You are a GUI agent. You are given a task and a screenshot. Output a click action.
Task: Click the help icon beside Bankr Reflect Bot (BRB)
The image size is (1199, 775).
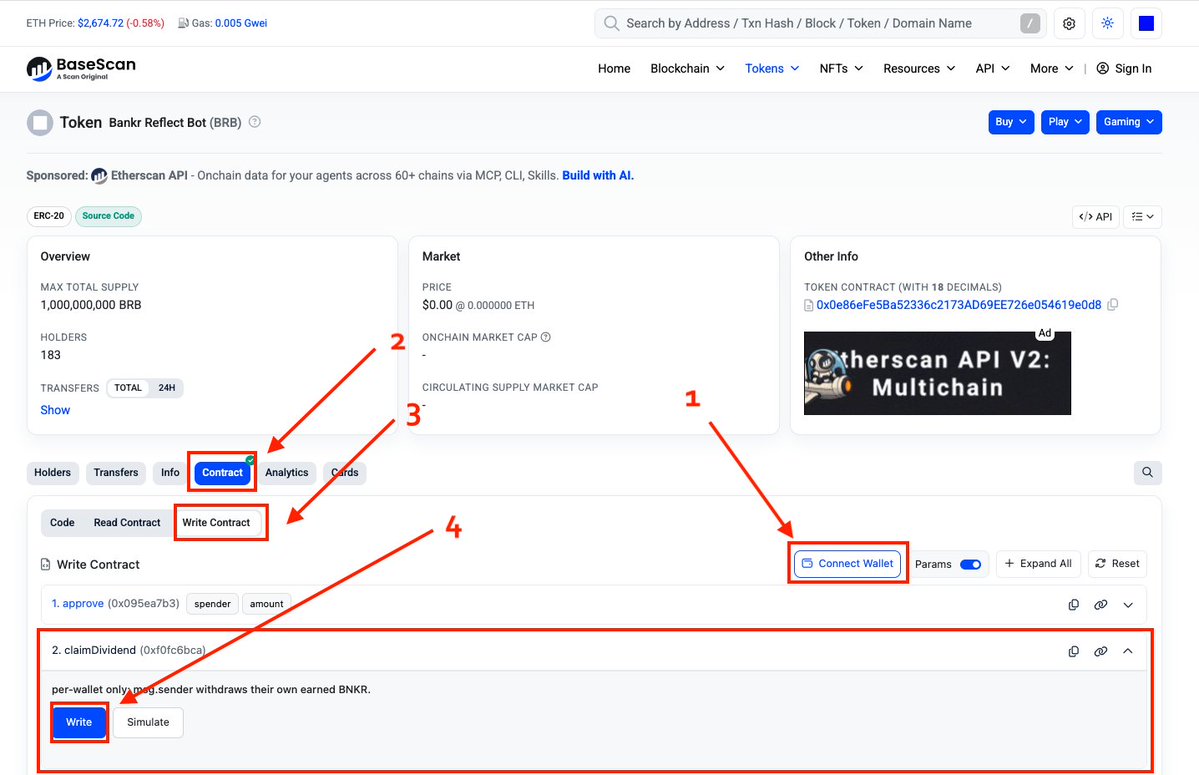tap(255, 122)
